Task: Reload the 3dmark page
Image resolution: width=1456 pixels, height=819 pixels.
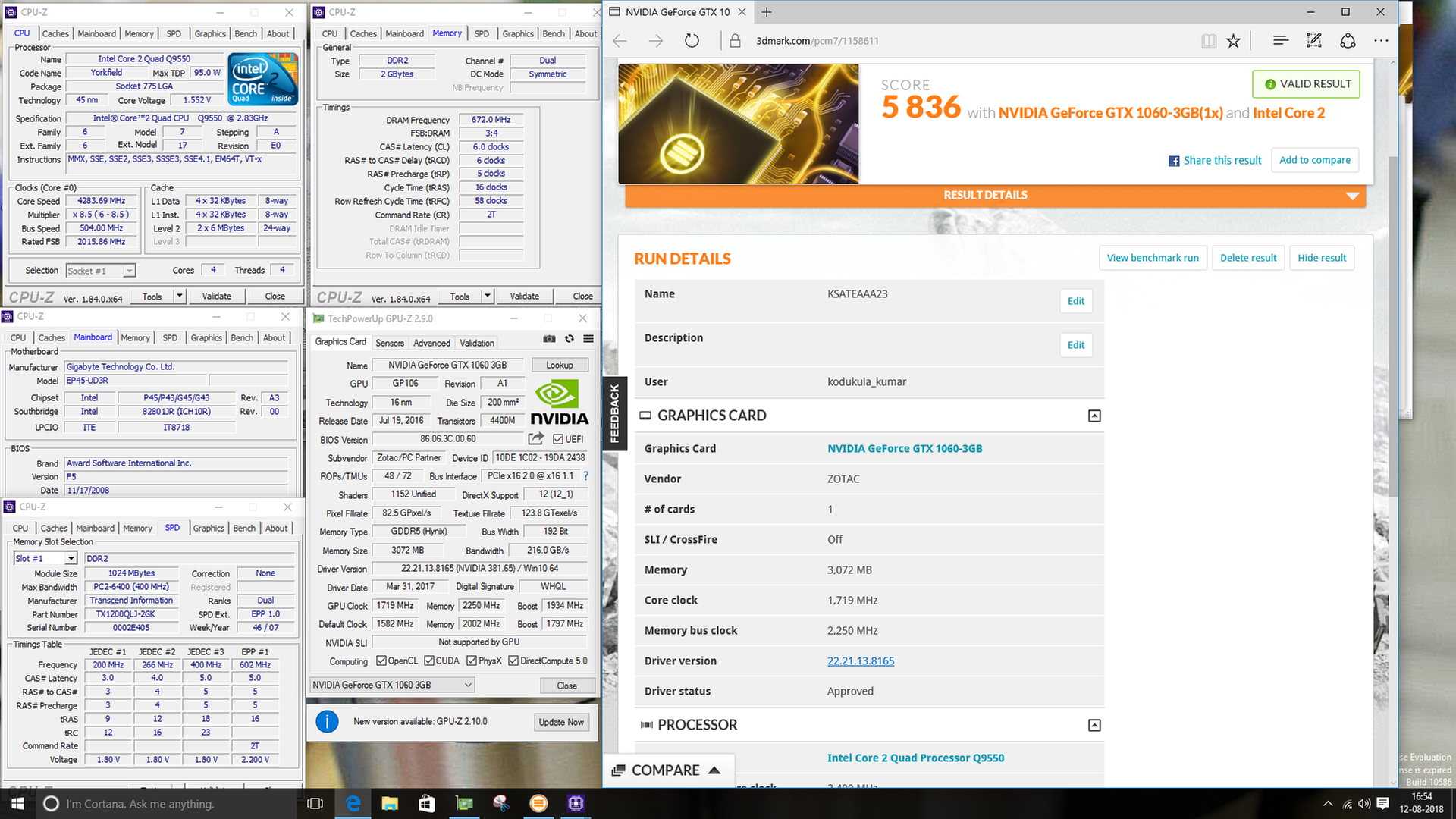Action: coord(692,41)
